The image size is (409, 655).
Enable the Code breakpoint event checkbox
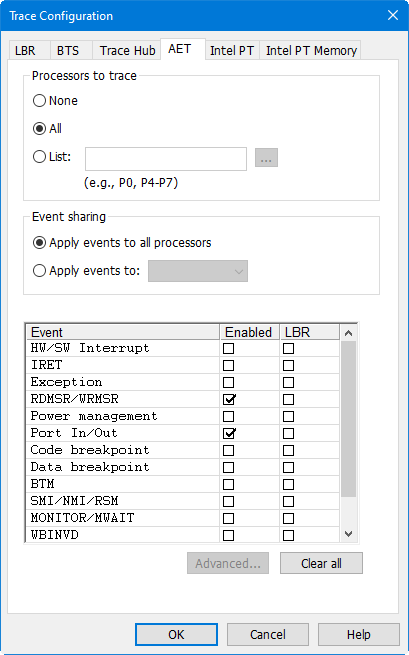tap(229, 450)
